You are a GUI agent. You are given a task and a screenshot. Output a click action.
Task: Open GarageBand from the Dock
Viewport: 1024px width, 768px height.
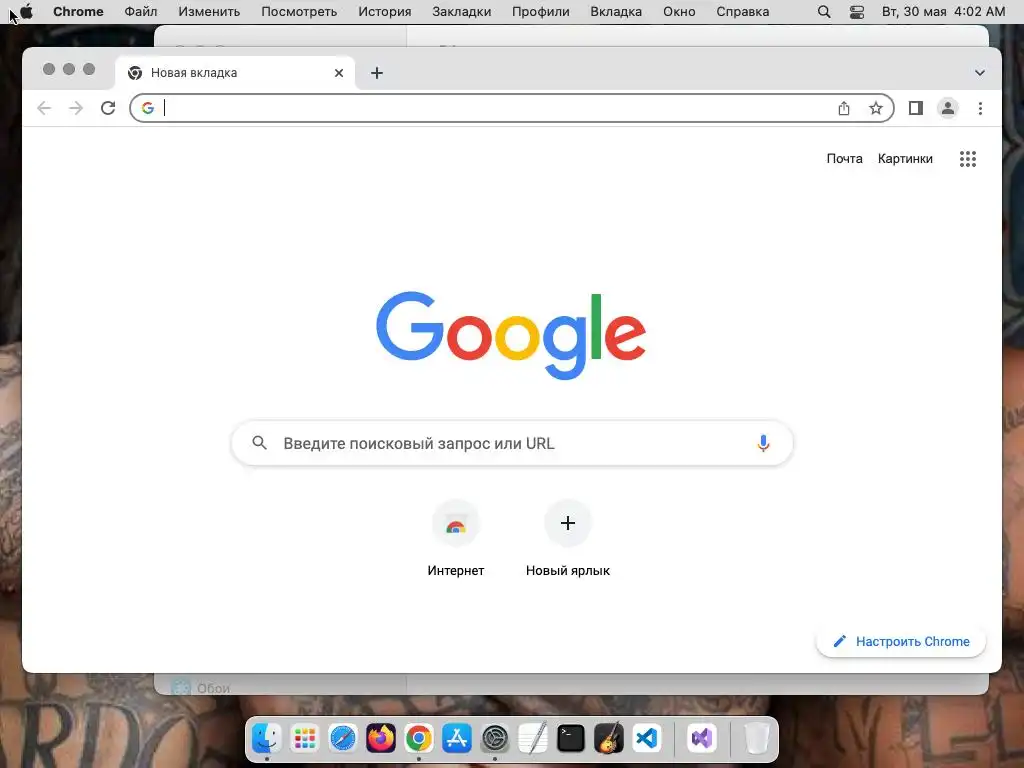pos(609,739)
